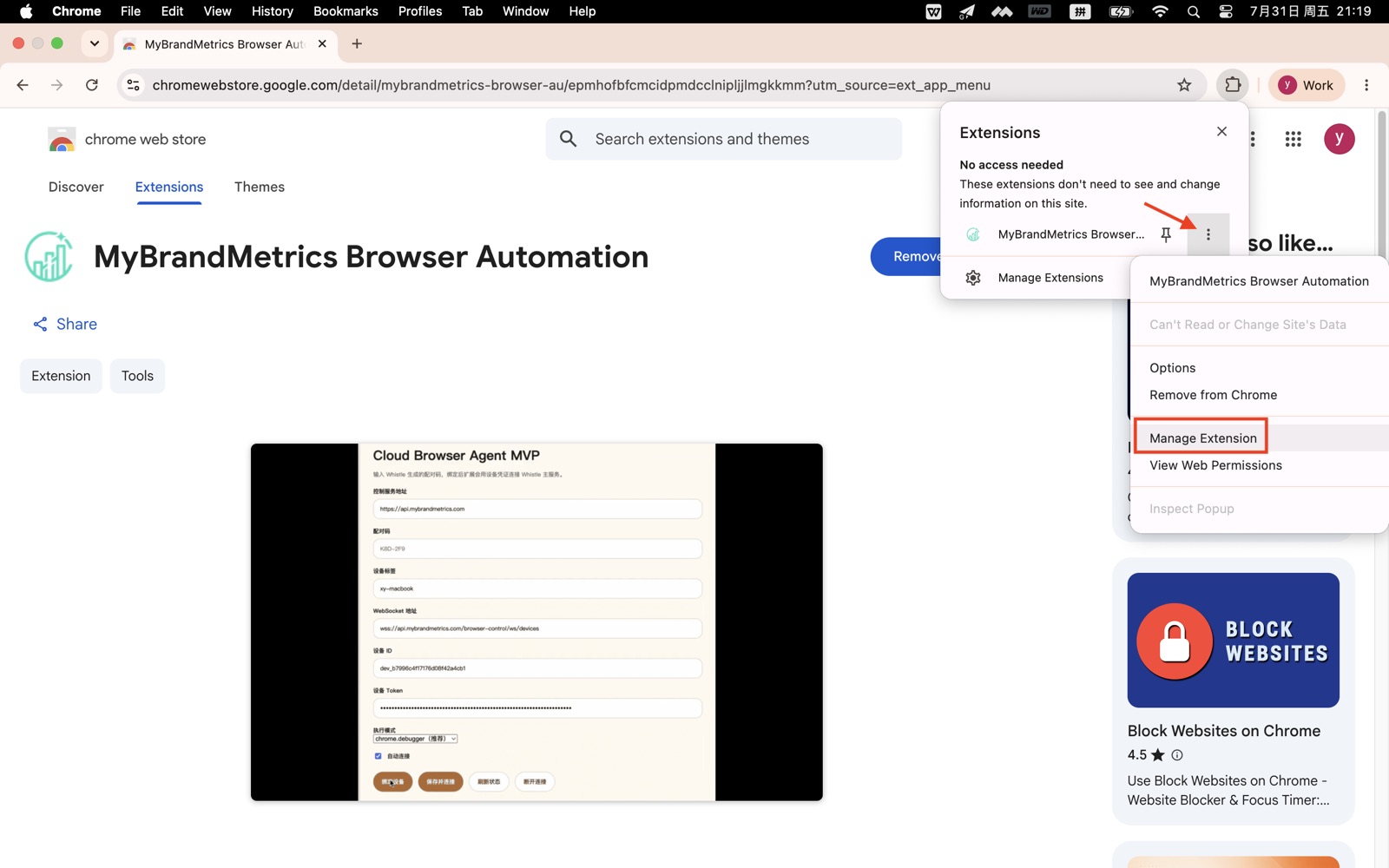Image resolution: width=1389 pixels, height=868 pixels.
Task: Open the File menu
Action: coord(130,11)
